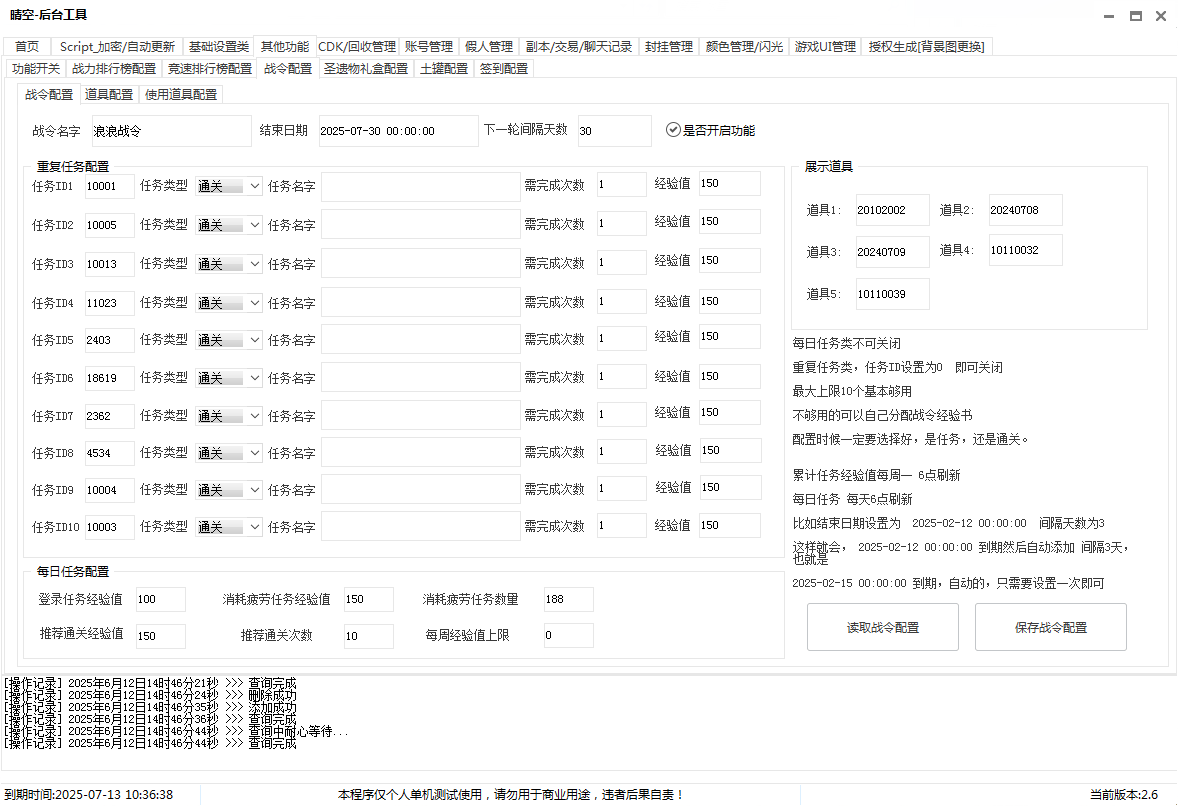Switch to the 道具配置 tab
This screenshot has width=1178, height=806.
click(x=109, y=95)
